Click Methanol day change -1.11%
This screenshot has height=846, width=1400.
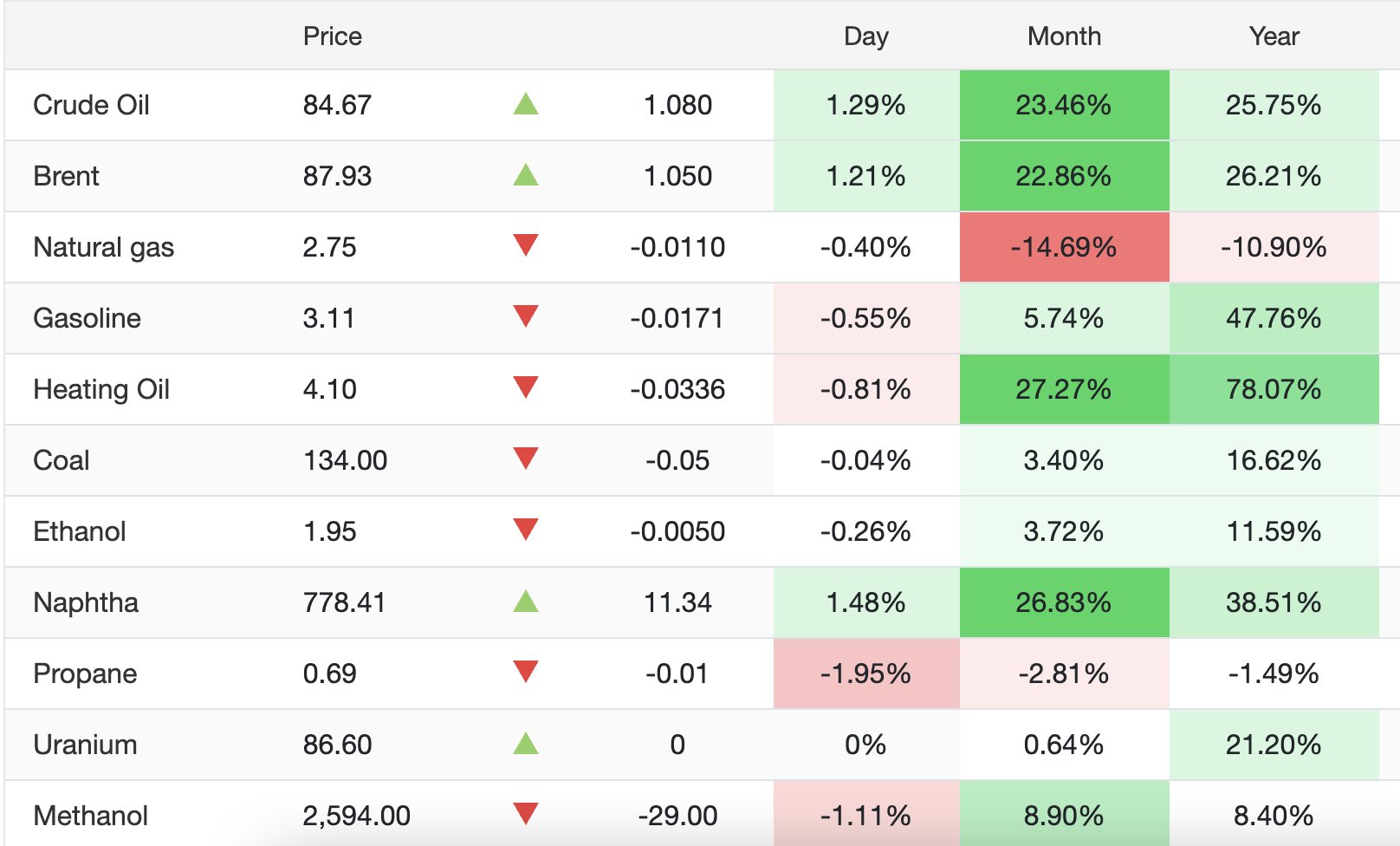[865, 816]
